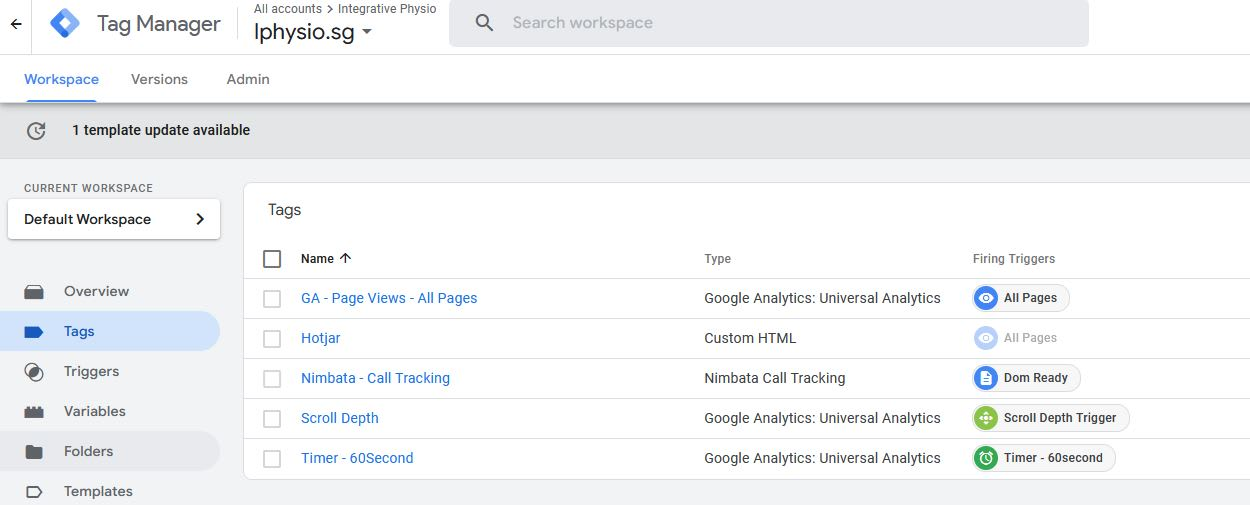Click the Tag Manager logo icon
The height and width of the screenshot is (505, 1250).
(x=65, y=24)
